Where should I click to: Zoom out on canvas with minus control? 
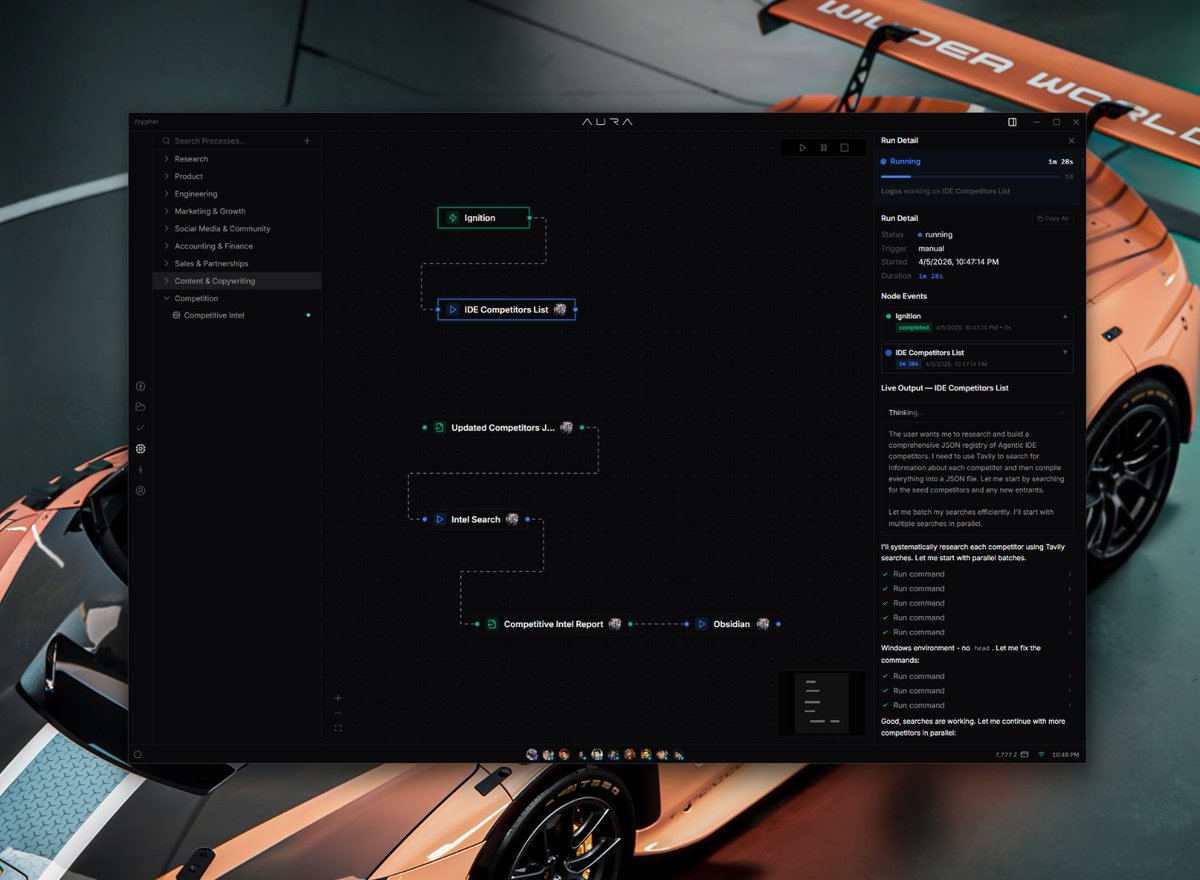(x=338, y=713)
